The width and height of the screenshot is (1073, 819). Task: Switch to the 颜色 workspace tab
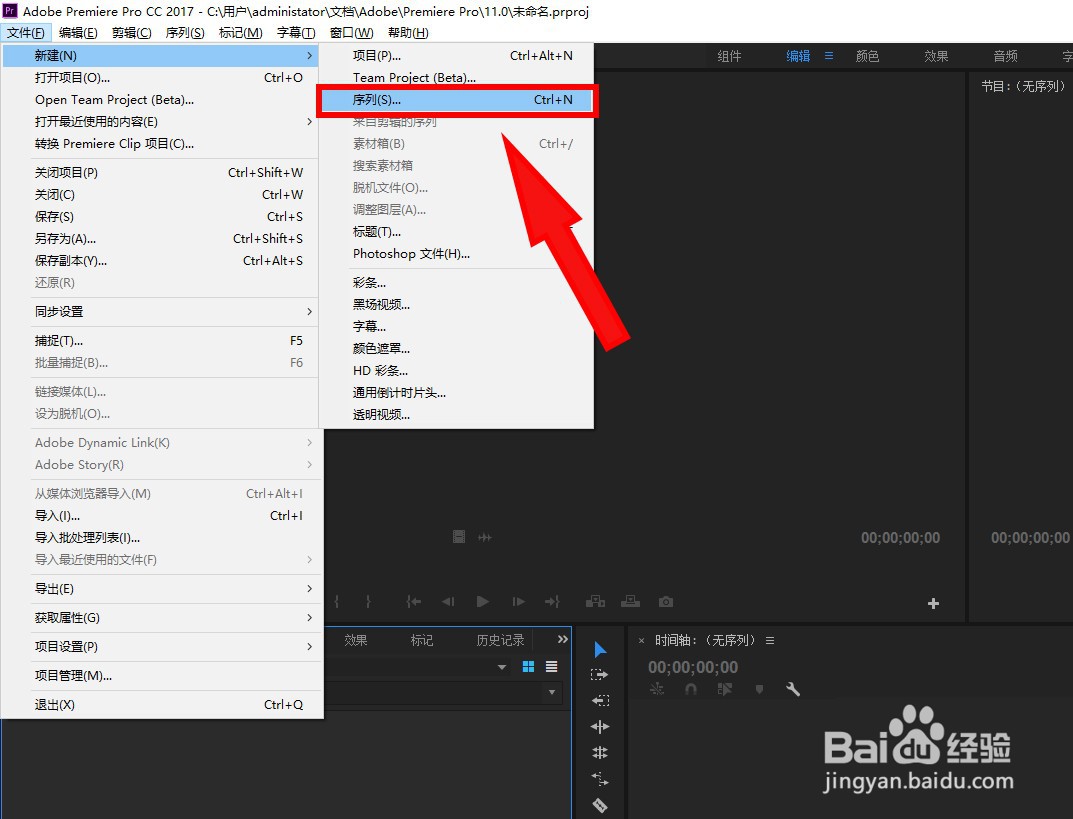867,56
